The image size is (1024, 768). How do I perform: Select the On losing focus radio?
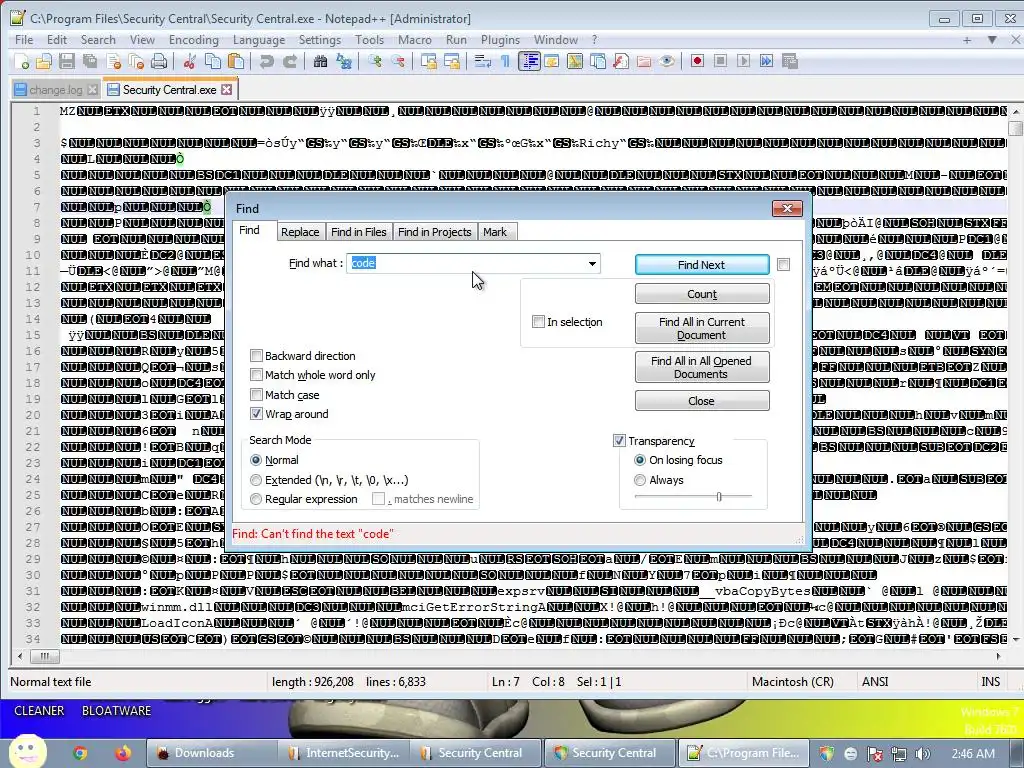click(x=640, y=460)
